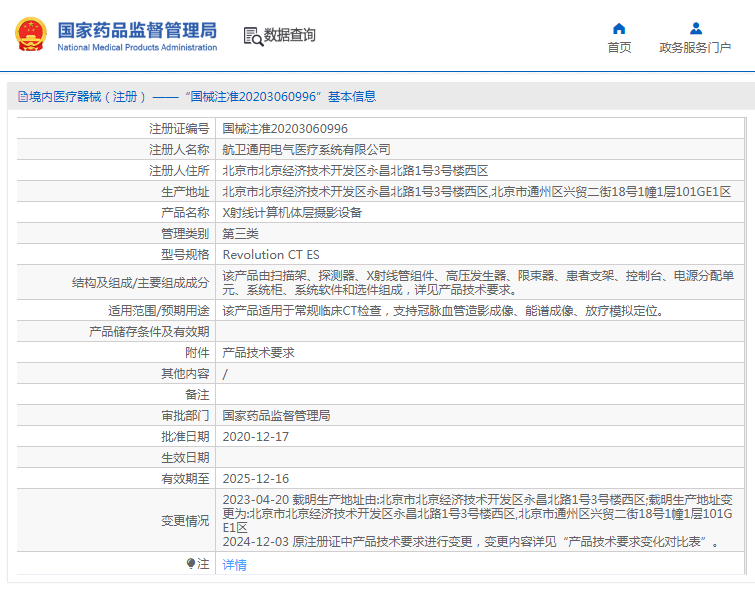Click 型号规格 row label
This screenshot has height=591, width=755.
185,254
